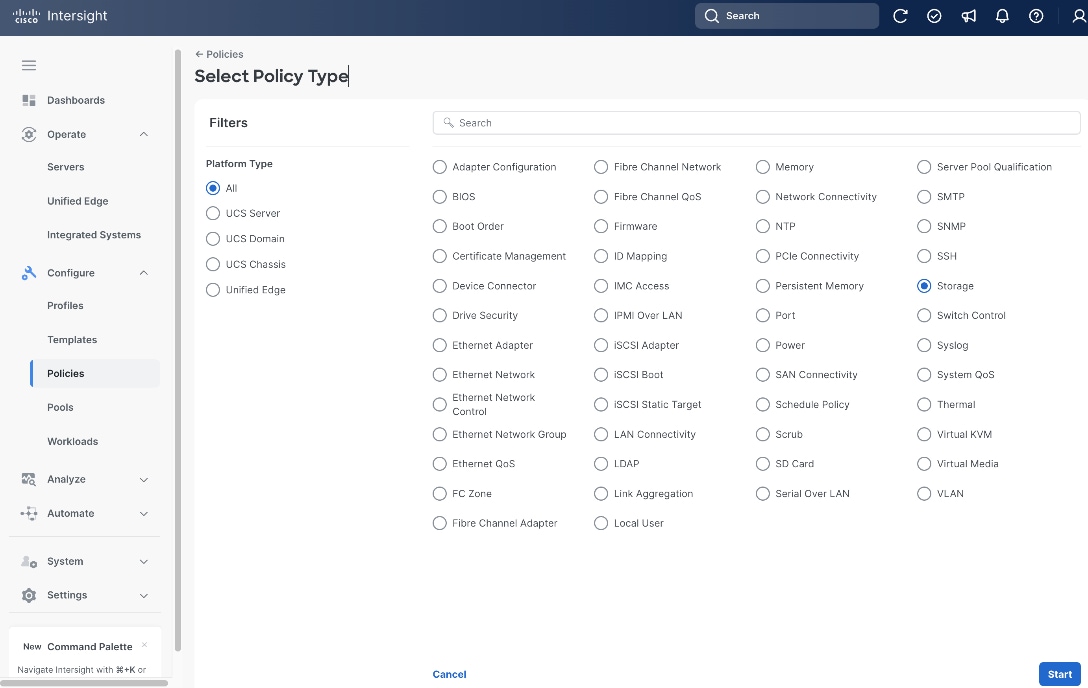Image resolution: width=1088 pixels, height=688 pixels.
Task: Open the help question mark icon
Action: point(1036,16)
